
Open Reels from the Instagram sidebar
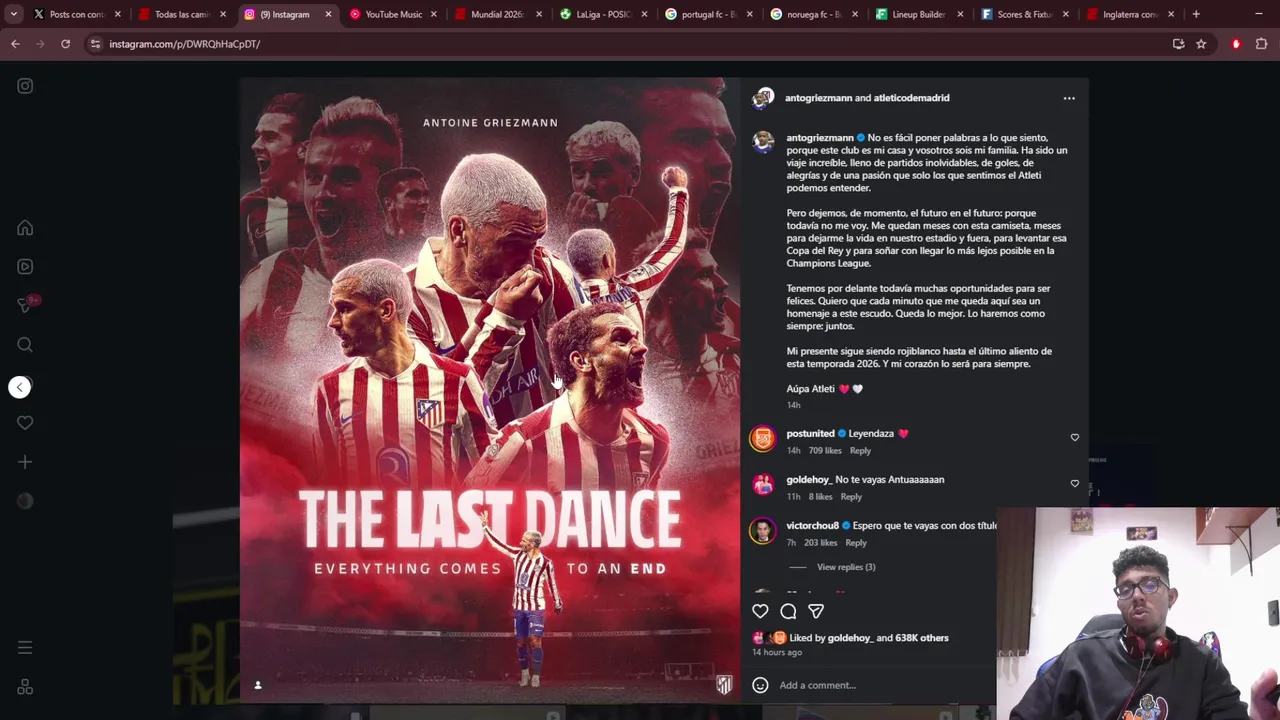pos(25,266)
